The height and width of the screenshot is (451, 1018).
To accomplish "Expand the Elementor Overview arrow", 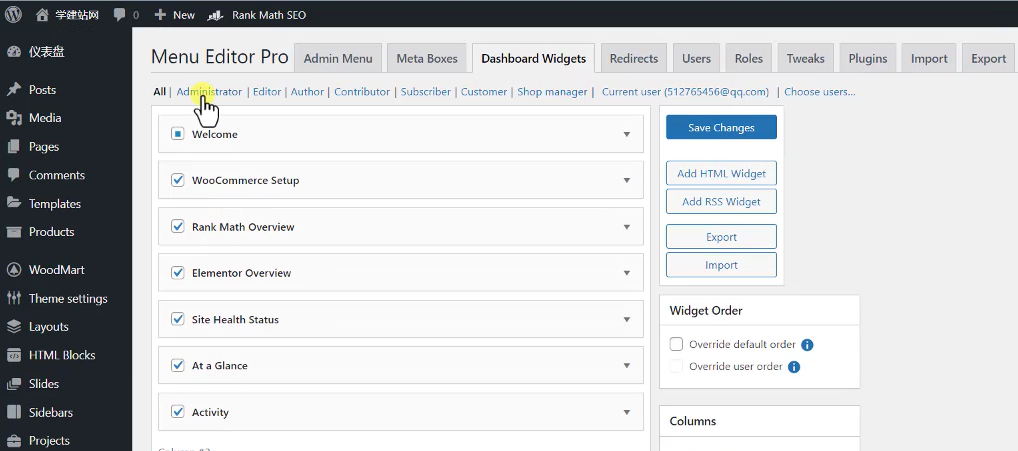I will point(627,273).
